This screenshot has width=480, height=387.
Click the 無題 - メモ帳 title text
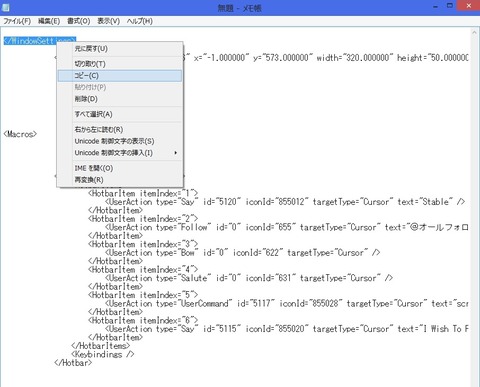pos(239,8)
